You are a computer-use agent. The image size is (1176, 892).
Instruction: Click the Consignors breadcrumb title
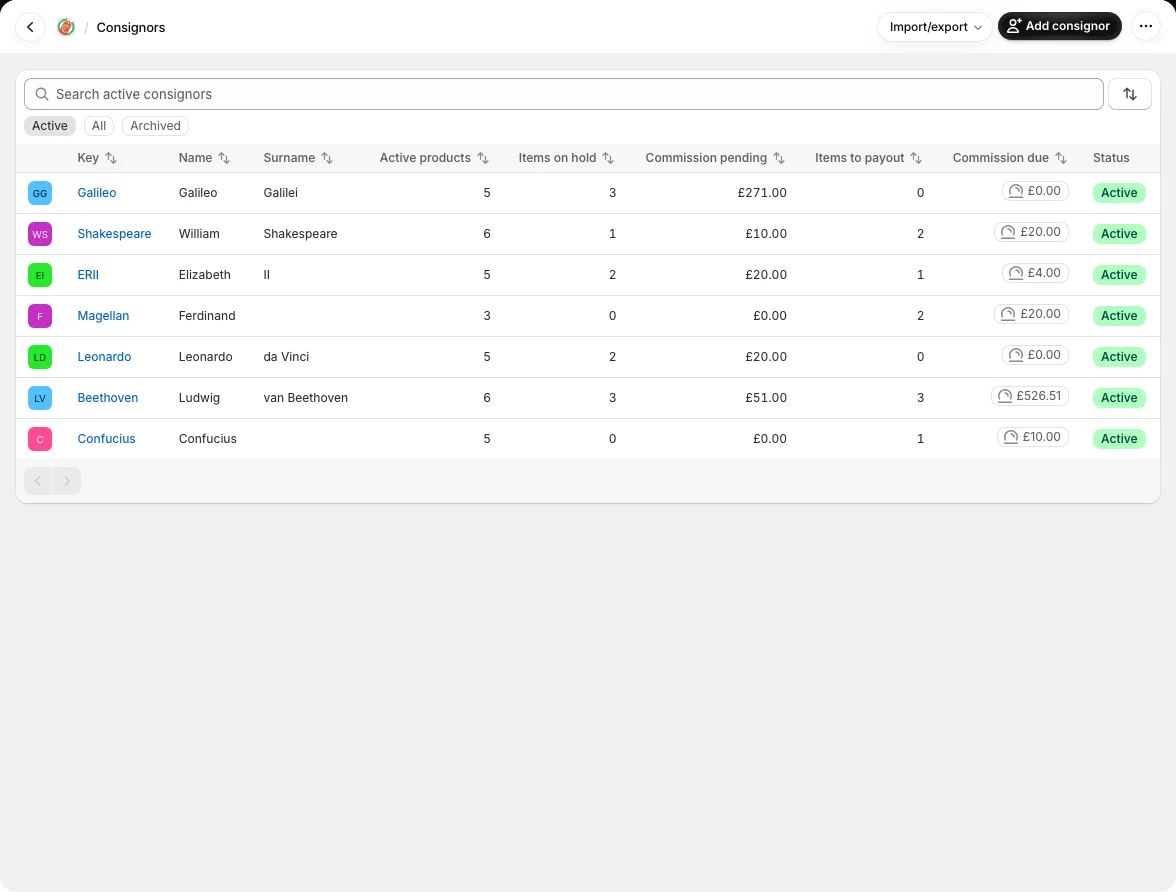130,27
